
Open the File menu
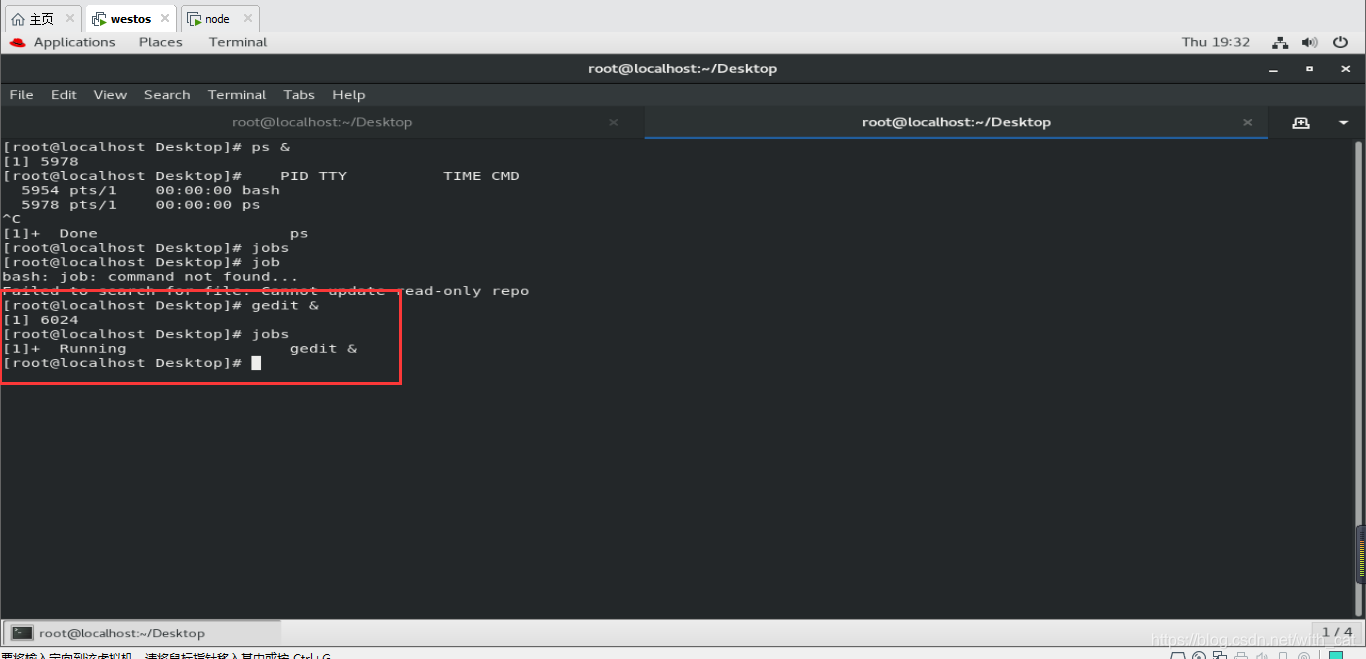click(x=21, y=95)
